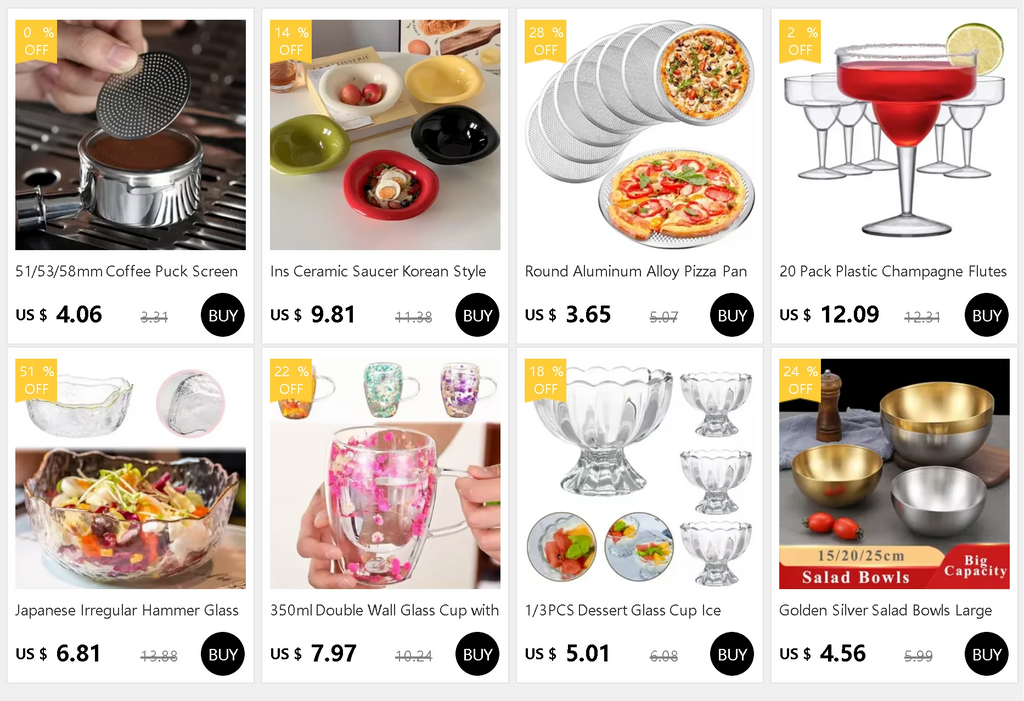Click BUY for the Coffee Puck Screen
This screenshot has height=701, width=1024.
[223, 315]
